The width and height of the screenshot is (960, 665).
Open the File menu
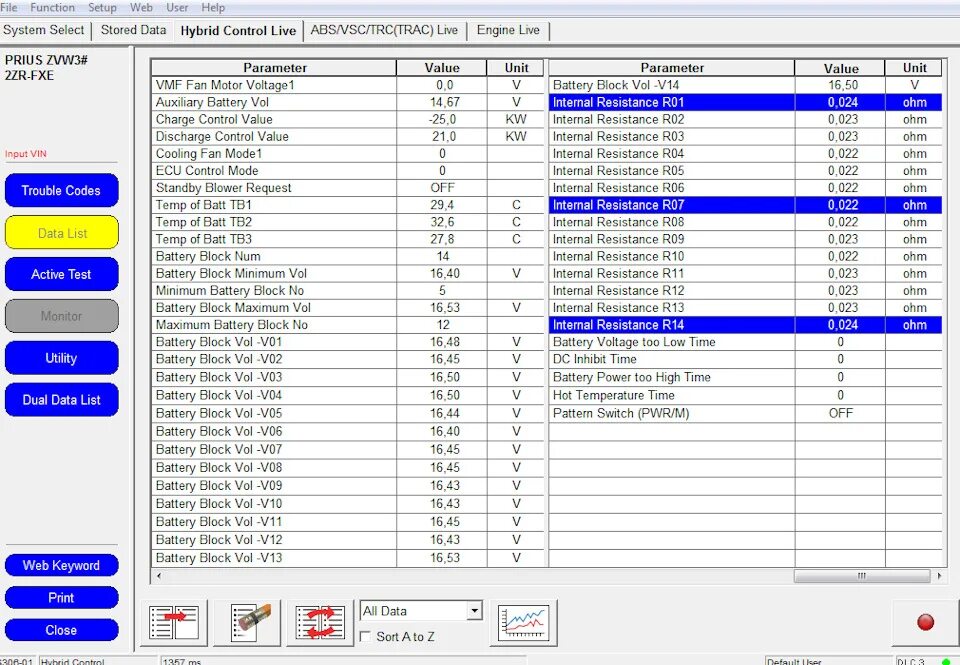pos(9,7)
